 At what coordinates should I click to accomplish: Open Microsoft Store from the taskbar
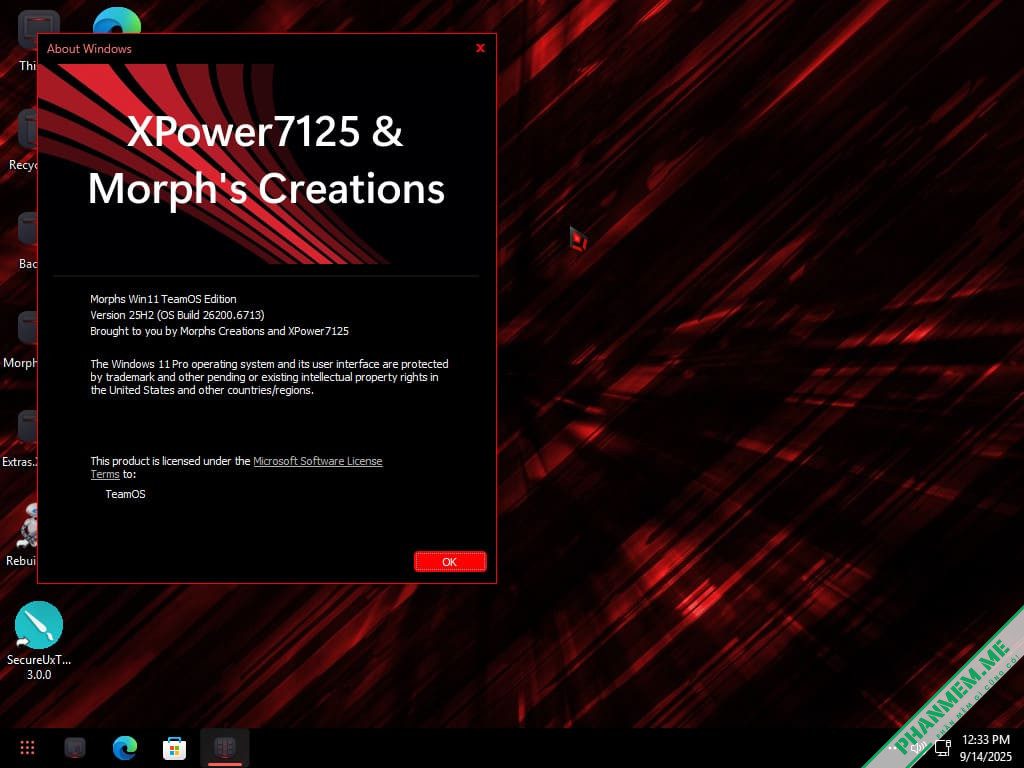tap(174, 748)
